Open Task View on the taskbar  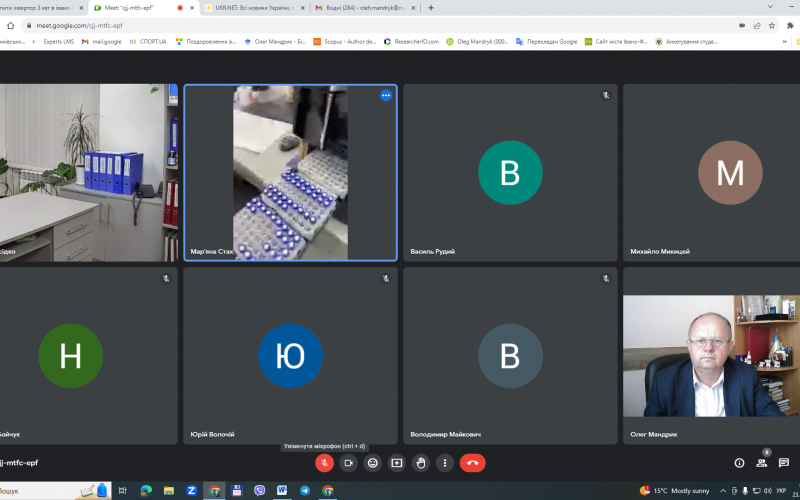(x=122, y=491)
